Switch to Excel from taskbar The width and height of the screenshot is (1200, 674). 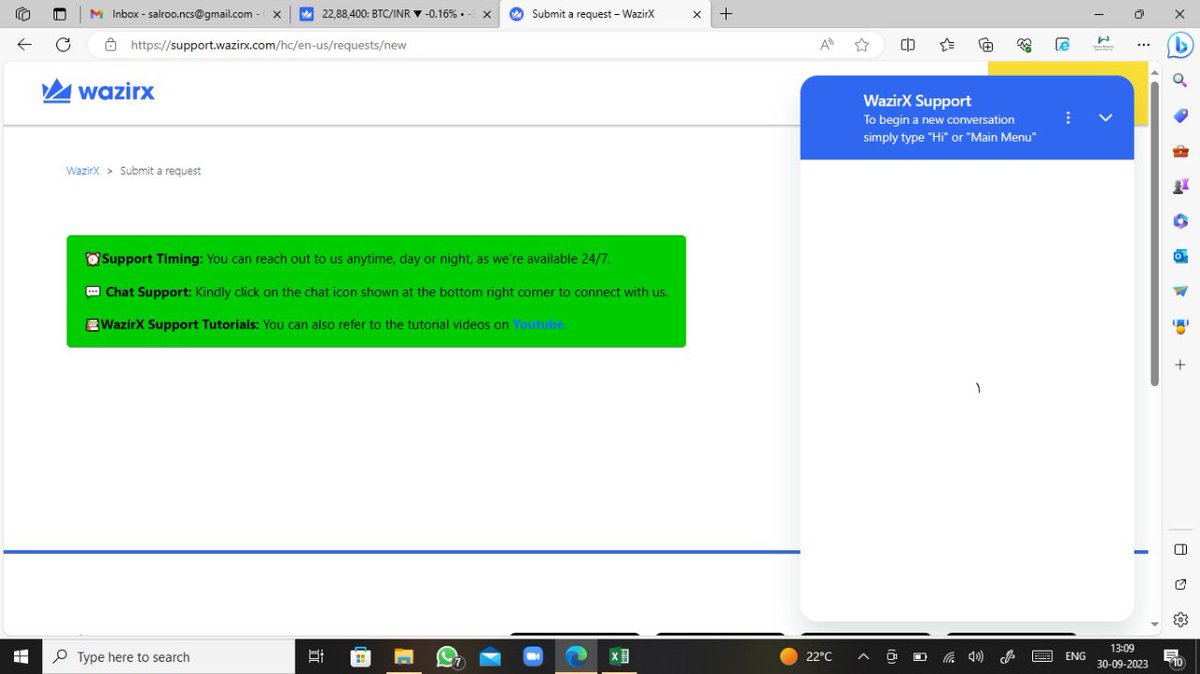(x=619, y=656)
